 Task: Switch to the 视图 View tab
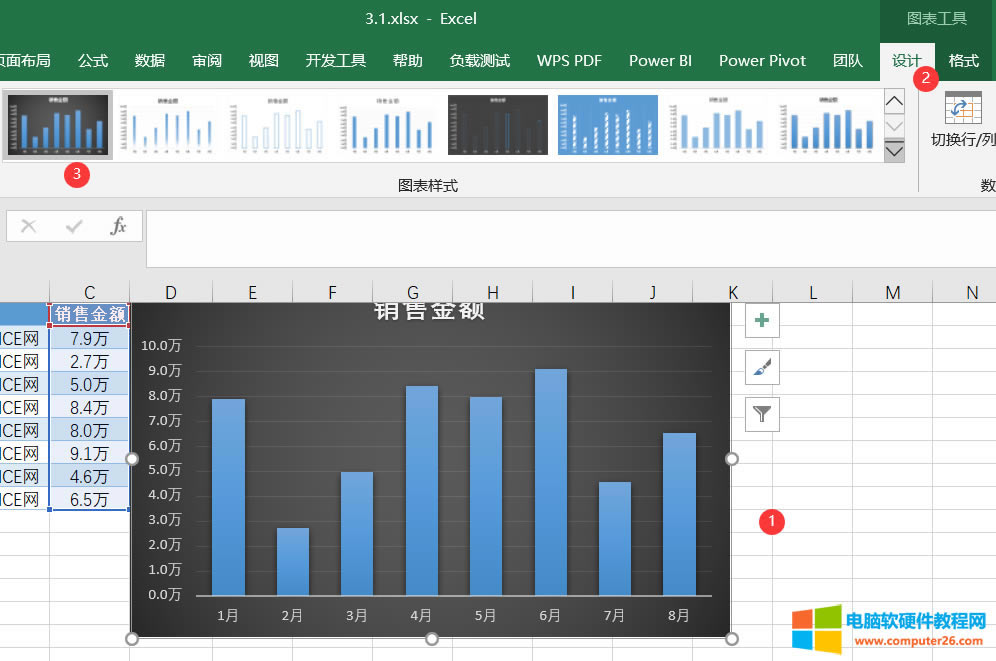point(263,60)
